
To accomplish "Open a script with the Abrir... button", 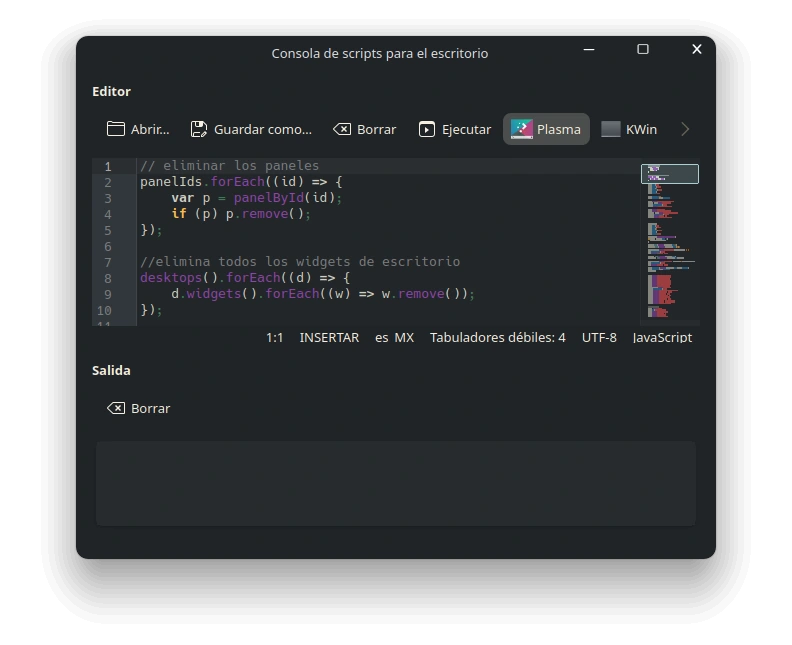I will [x=138, y=129].
